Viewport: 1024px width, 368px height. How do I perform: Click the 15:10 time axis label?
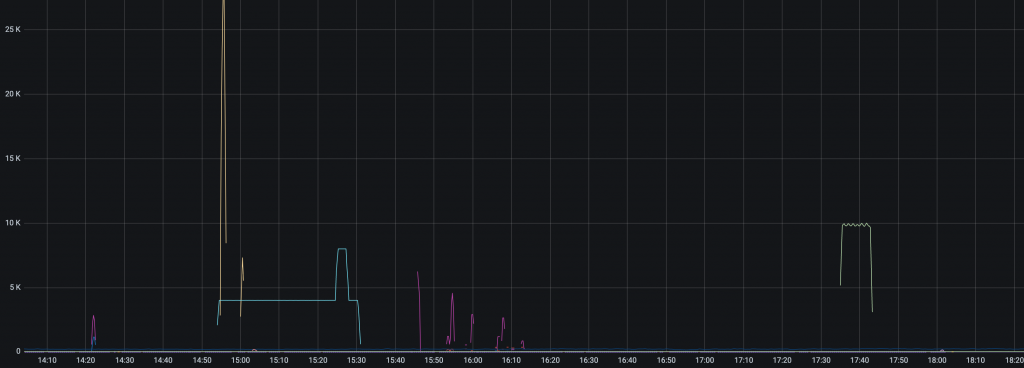pos(279,360)
